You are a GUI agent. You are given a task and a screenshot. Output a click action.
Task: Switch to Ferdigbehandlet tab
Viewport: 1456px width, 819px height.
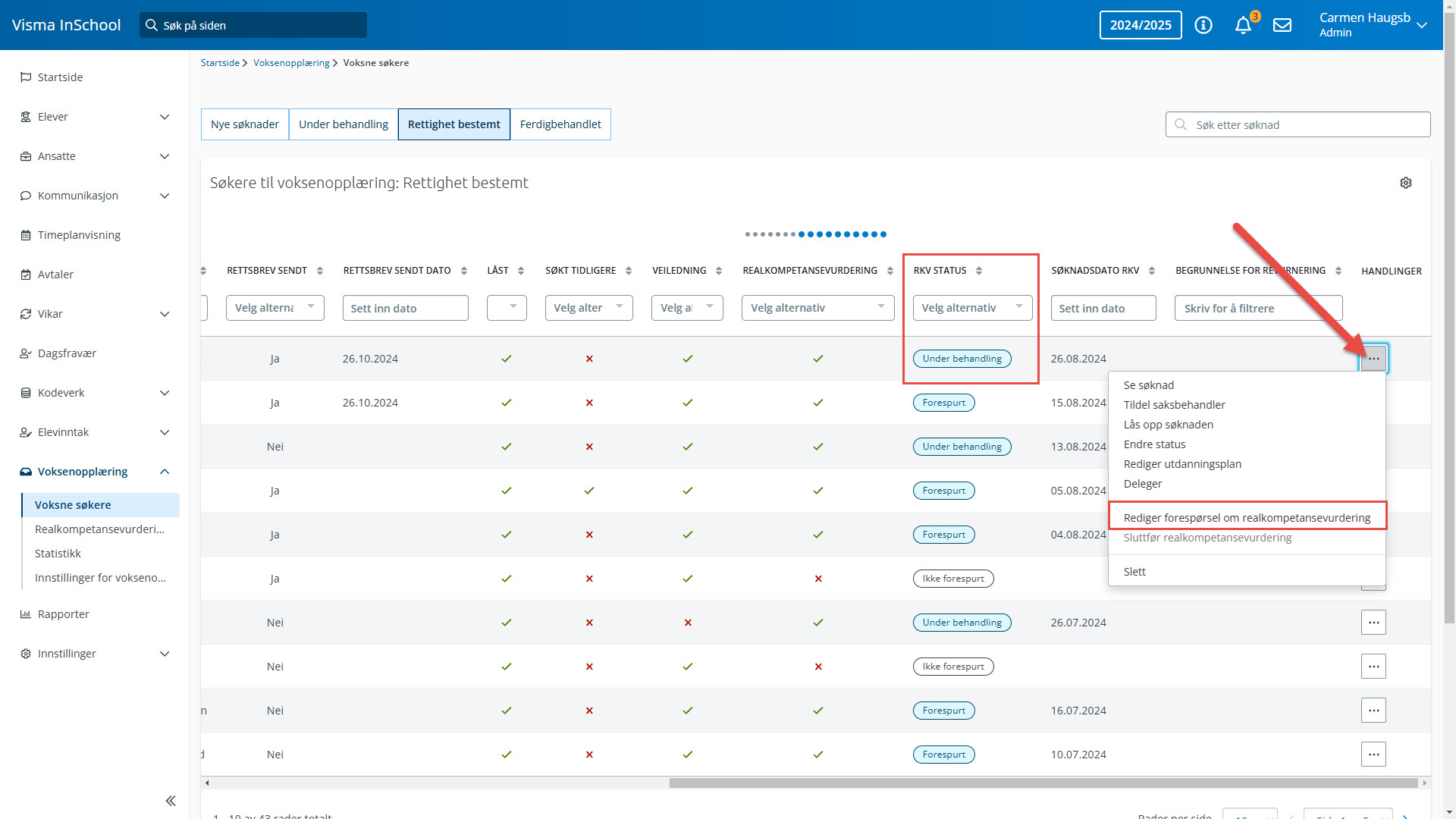(x=560, y=124)
